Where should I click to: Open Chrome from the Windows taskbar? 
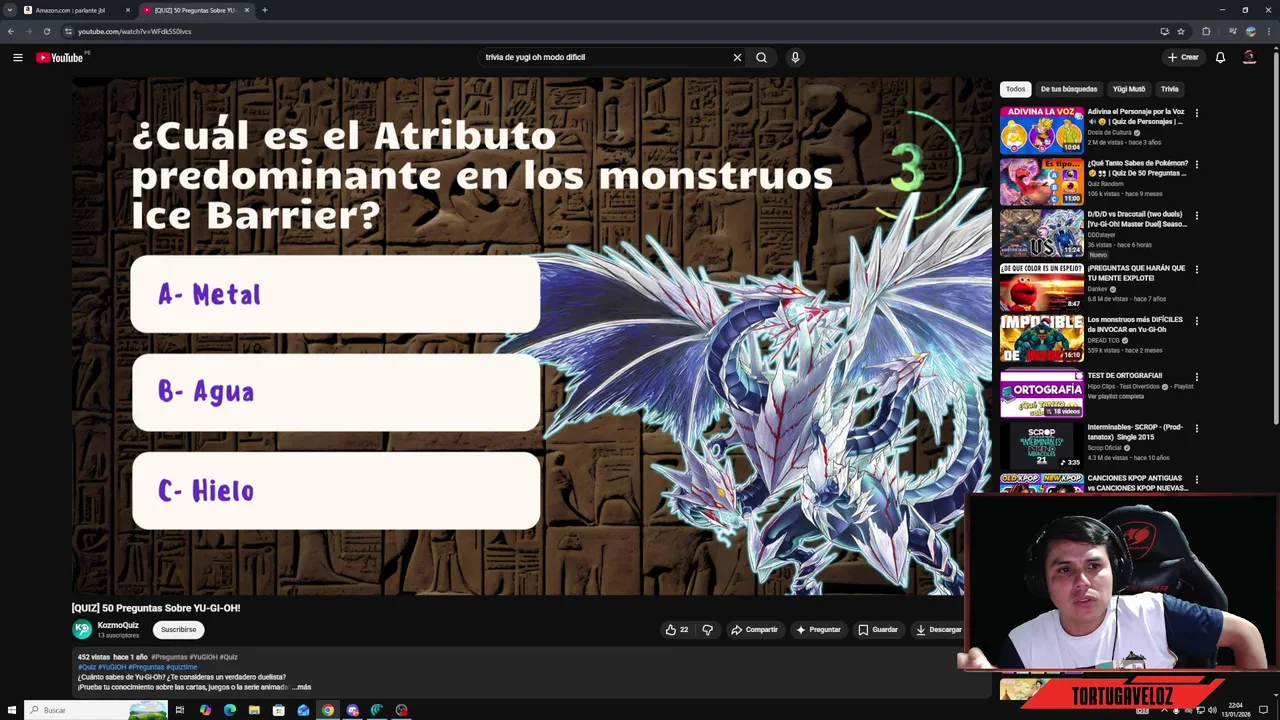point(327,710)
